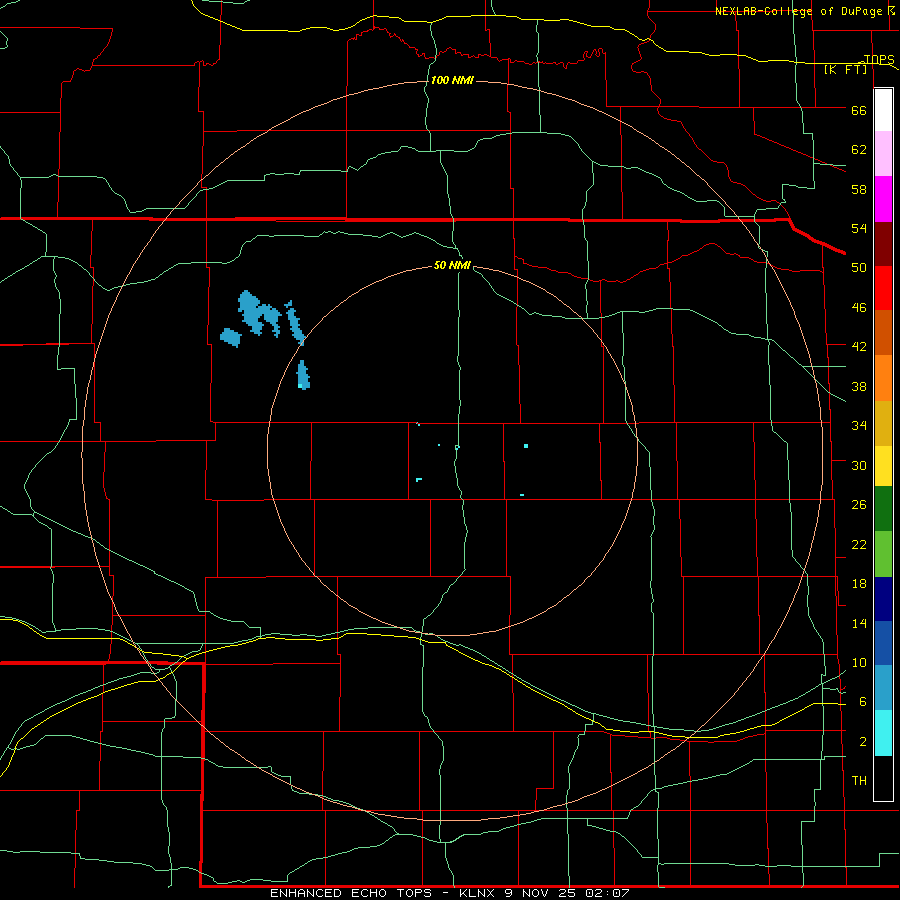The height and width of the screenshot is (900, 900).
Task: Select the bright red legend swatch
Action: click(x=883, y=288)
